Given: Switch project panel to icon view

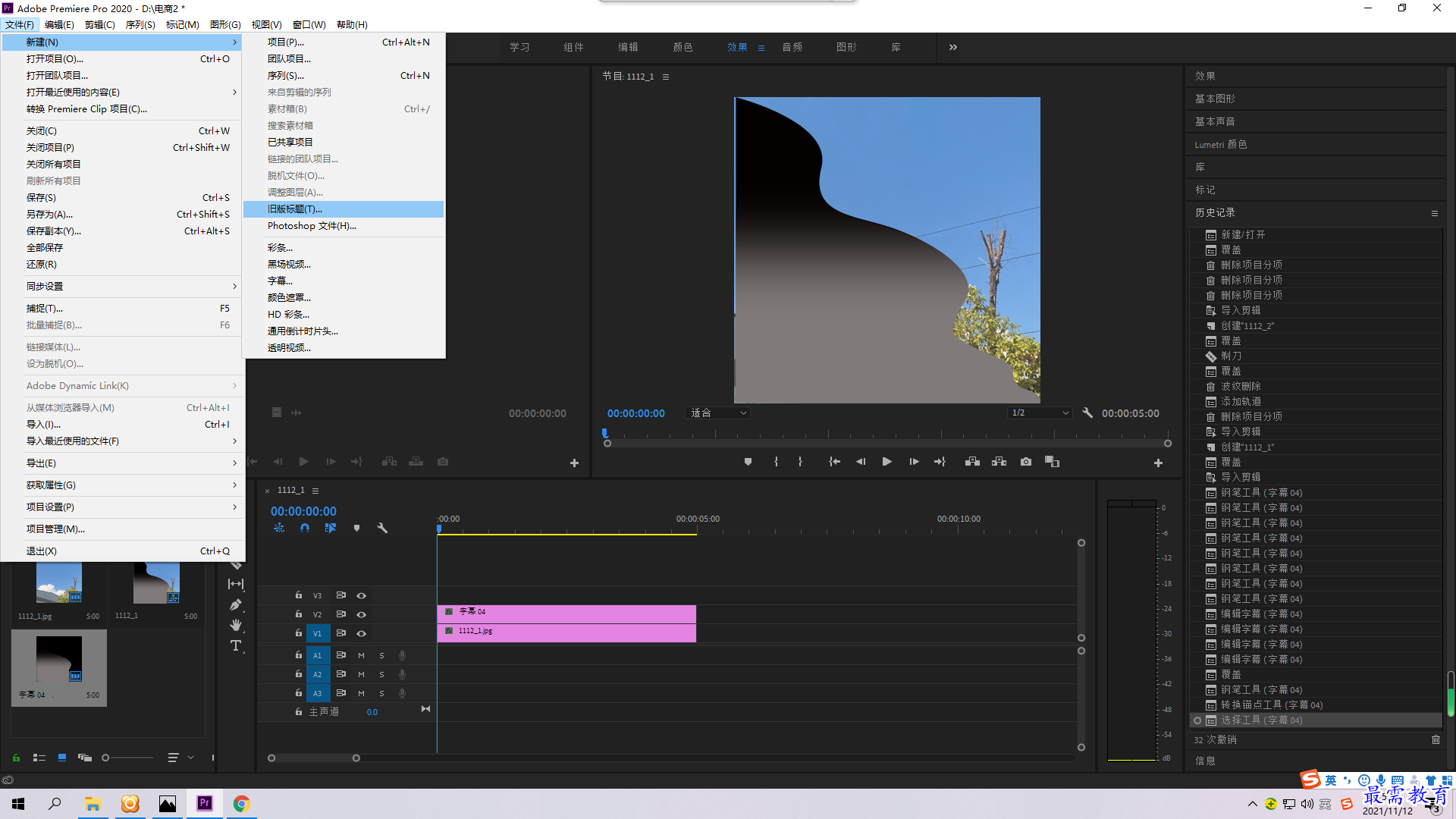Looking at the screenshot, I should [x=62, y=758].
